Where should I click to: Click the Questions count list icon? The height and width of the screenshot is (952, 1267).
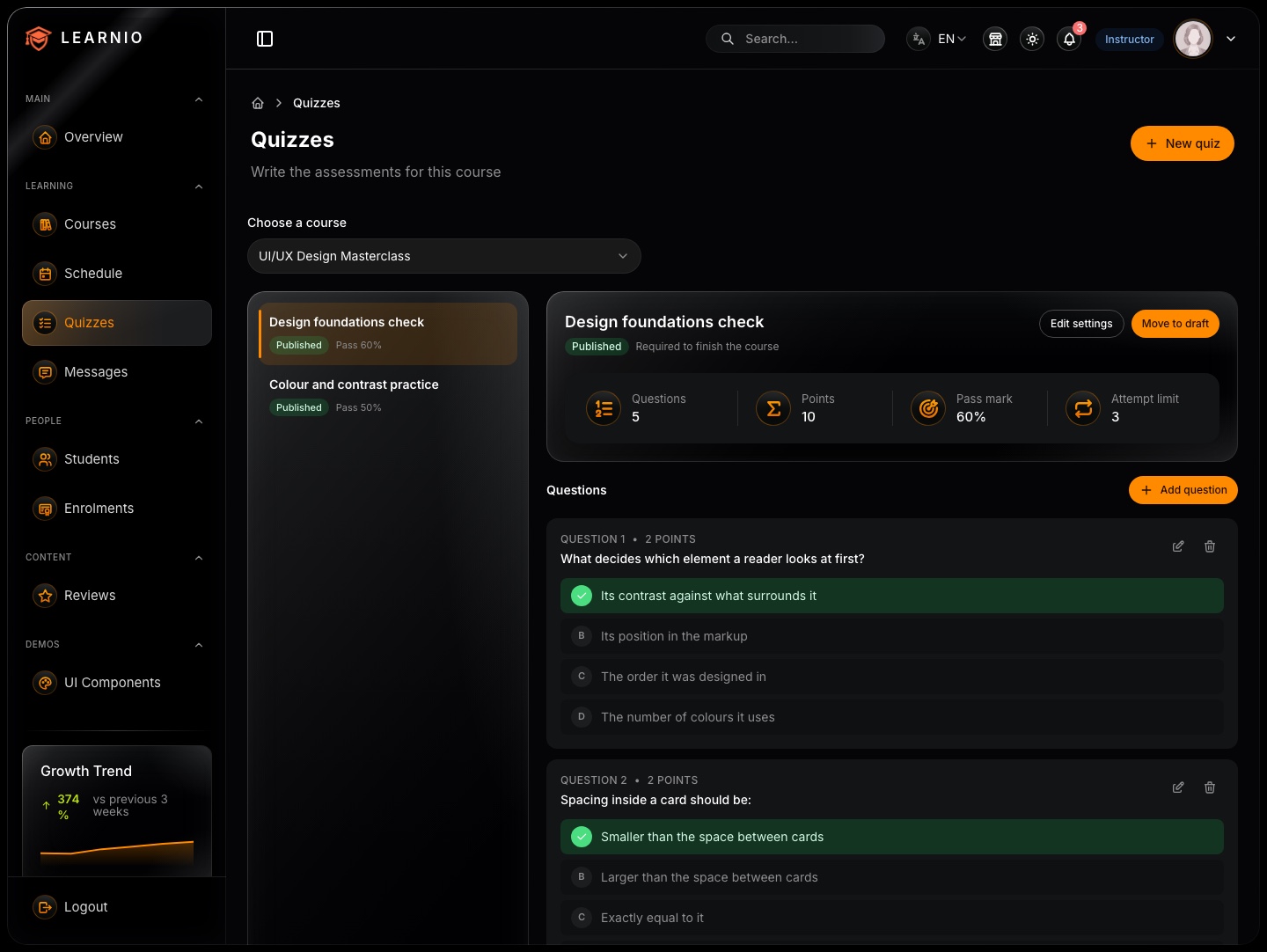point(604,408)
